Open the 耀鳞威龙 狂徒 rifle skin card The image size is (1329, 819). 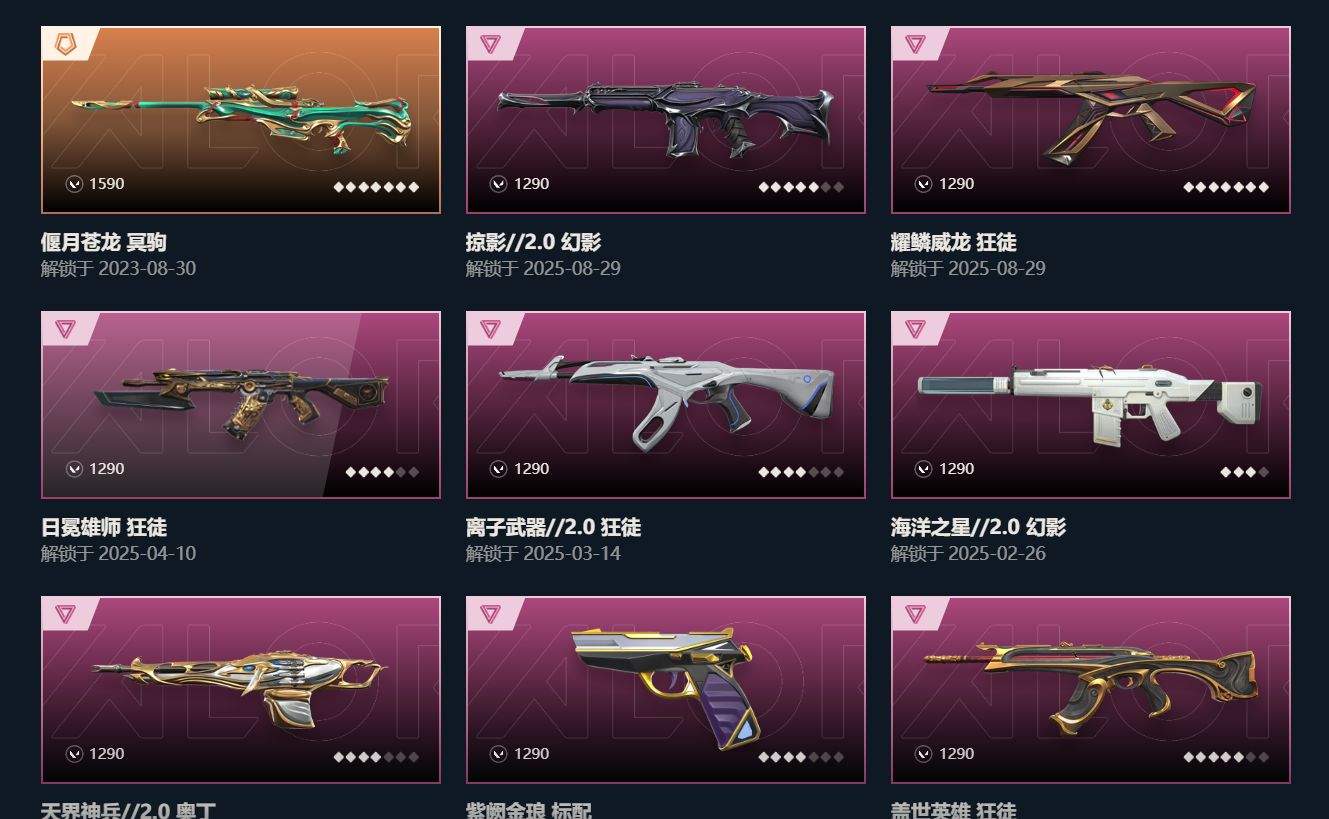pyautogui.click(x=1091, y=120)
